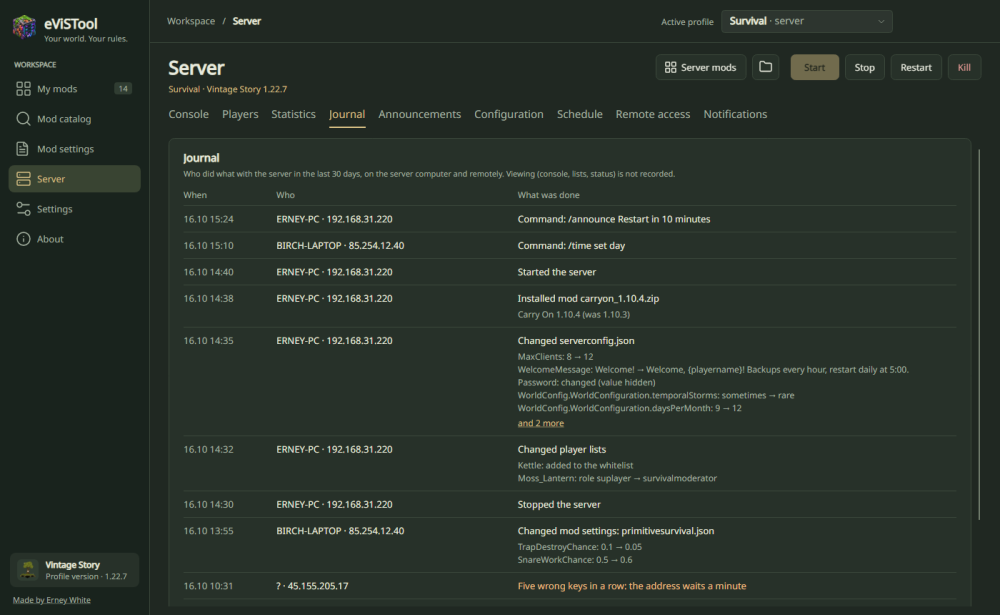Image resolution: width=1000 pixels, height=615 pixels.
Task: Go to the Configuration tab
Action: pos(509,114)
